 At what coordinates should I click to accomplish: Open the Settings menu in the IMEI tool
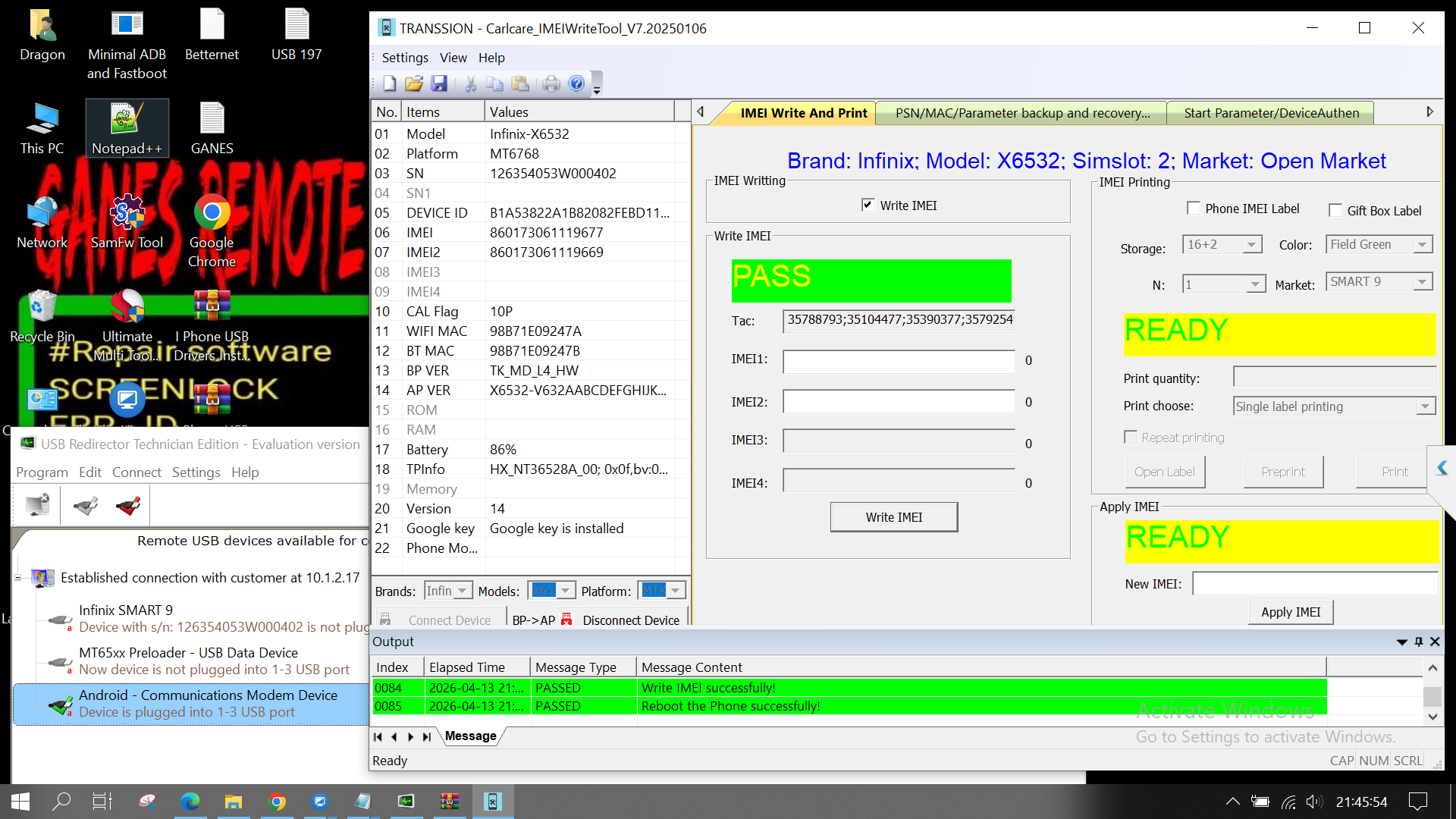404,57
